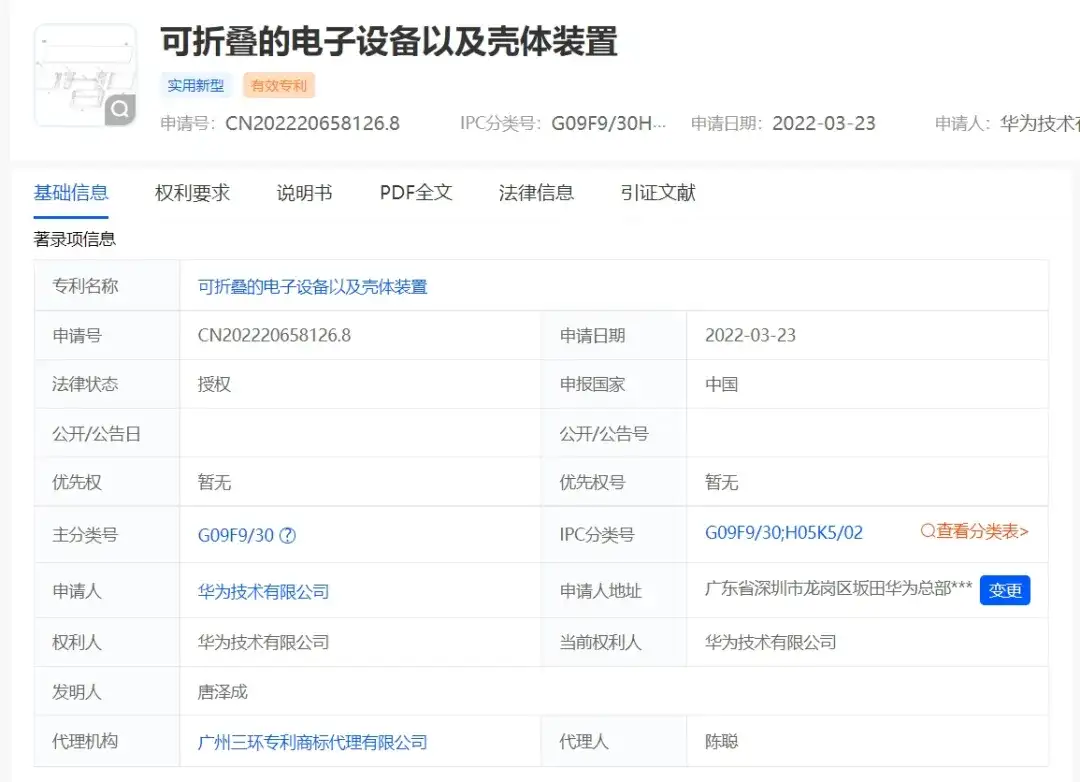Click the 主分类号 row label
The image size is (1080, 782).
tap(85, 535)
